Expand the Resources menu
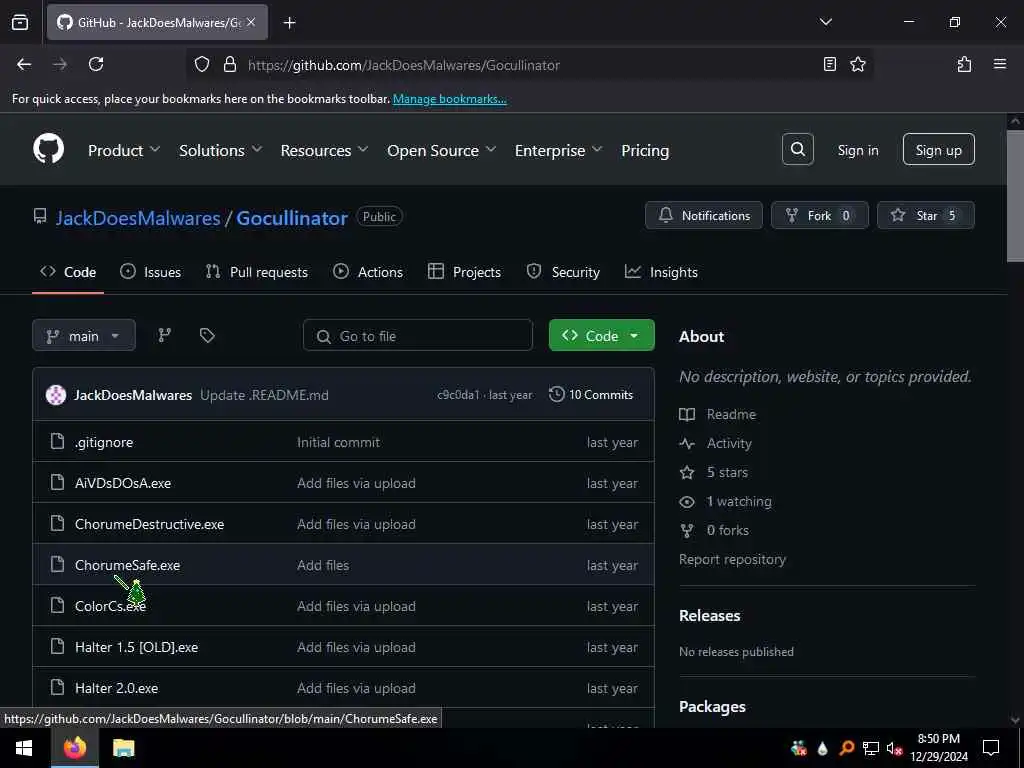Image resolution: width=1024 pixels, height=768 pixels. (325, 150)
